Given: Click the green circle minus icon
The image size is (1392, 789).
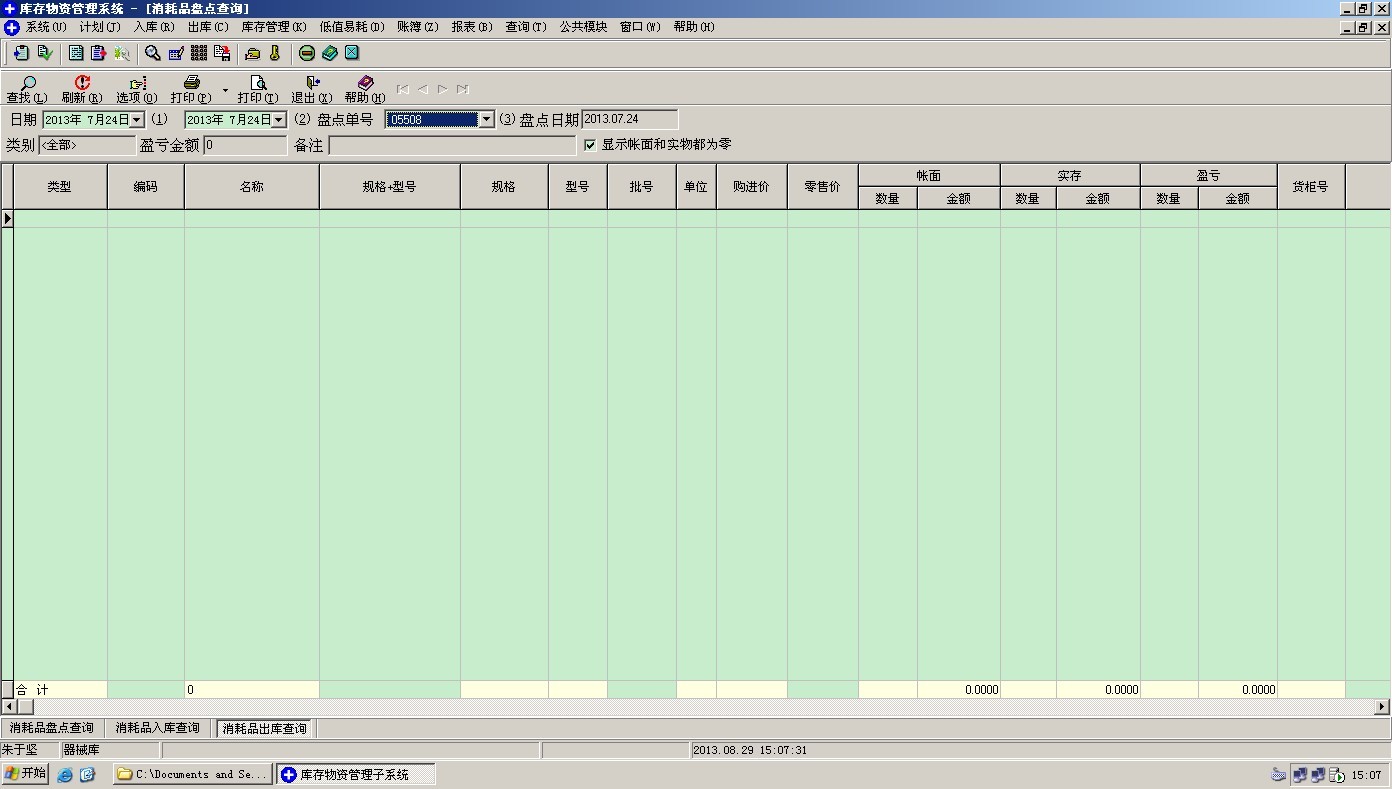Looking at the screenshot, I should [307, 53].
